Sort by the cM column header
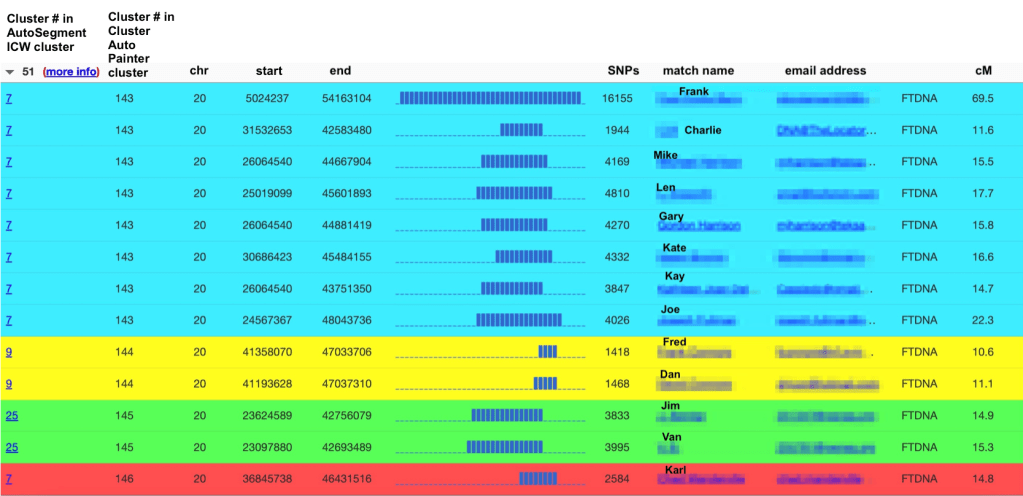Screen dimensions: 1023x496 [983, 71]
